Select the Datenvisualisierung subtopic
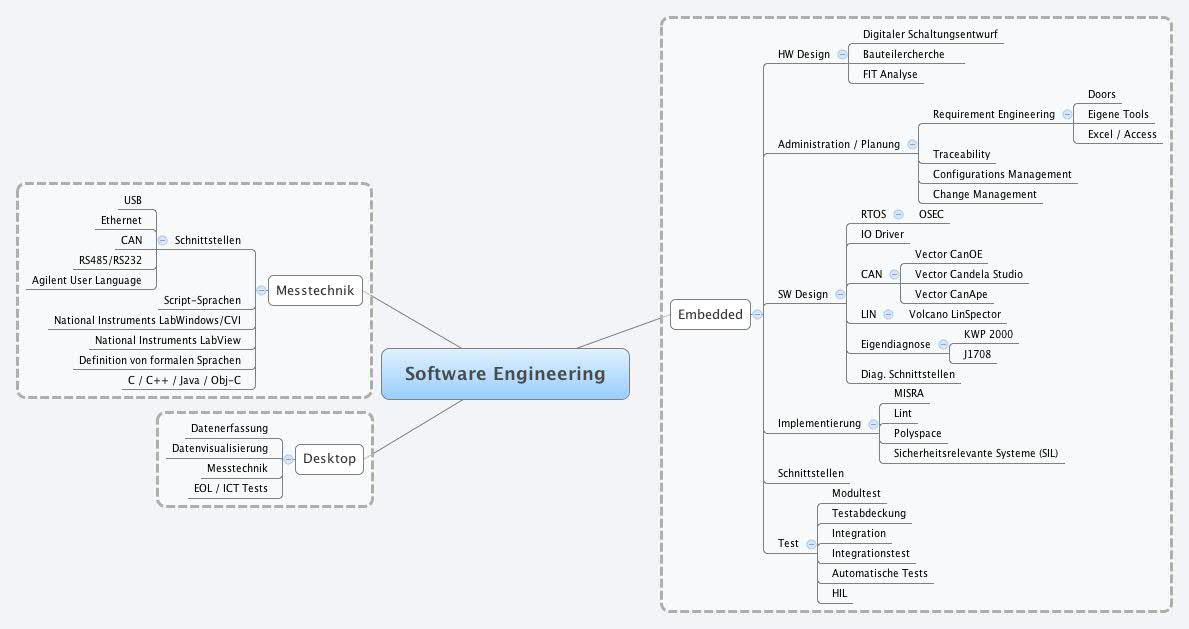 tap(220, 448)
